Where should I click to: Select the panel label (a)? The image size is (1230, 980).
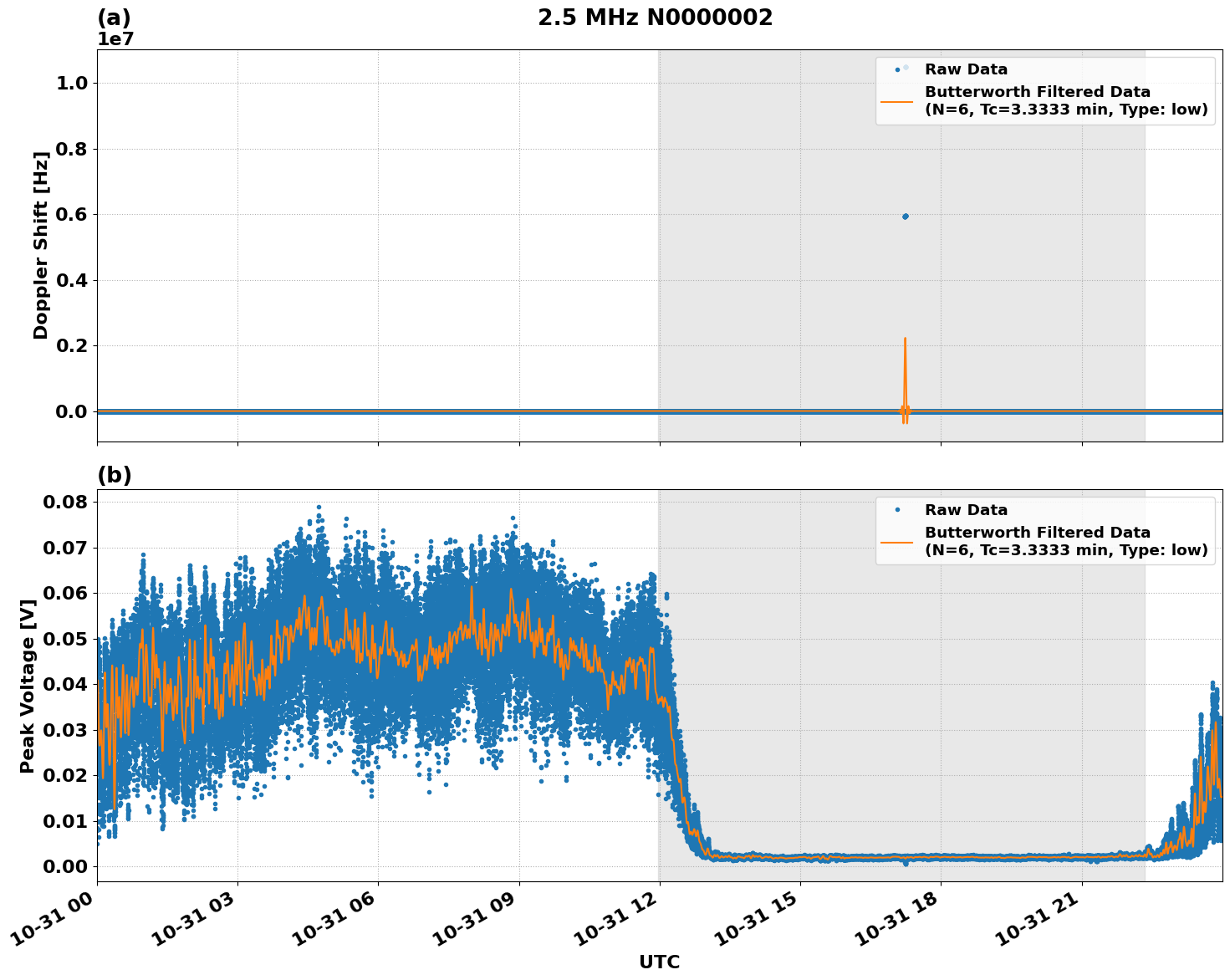(115, 15)
